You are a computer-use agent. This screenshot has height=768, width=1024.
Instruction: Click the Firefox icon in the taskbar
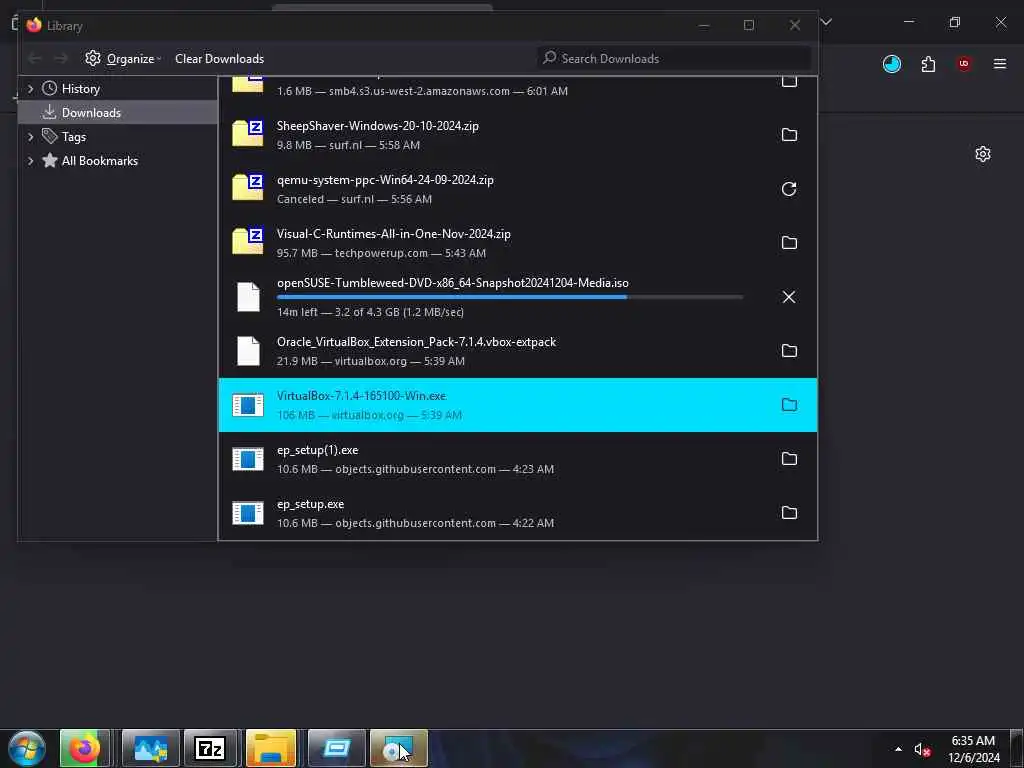pos(85,748)
